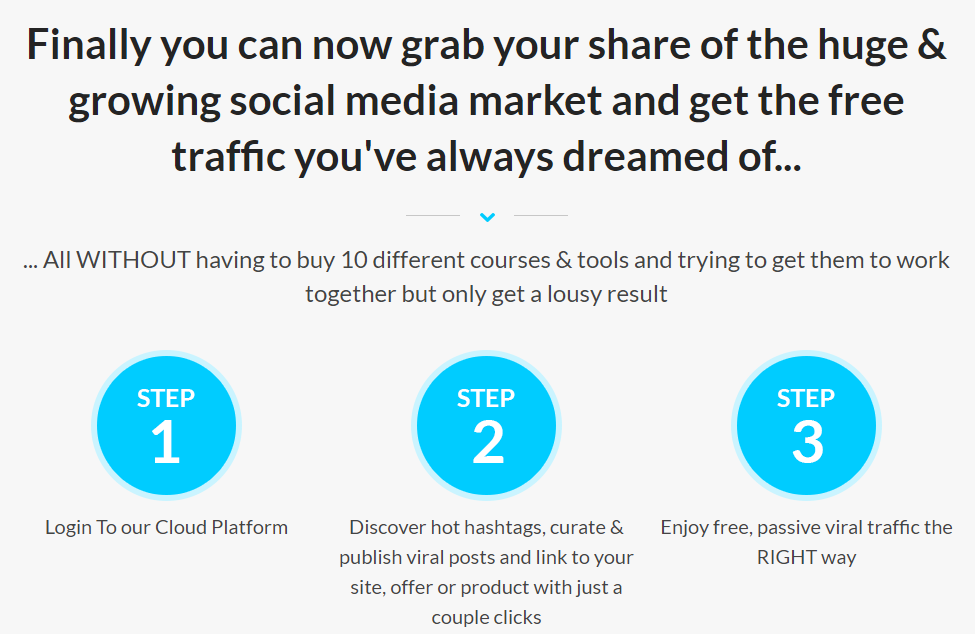Click the 'couple clicks' text under step 2

486,618
